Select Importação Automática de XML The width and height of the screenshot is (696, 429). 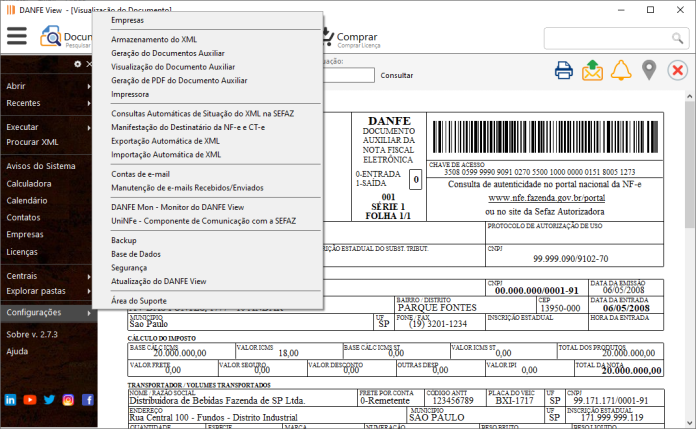166,155
